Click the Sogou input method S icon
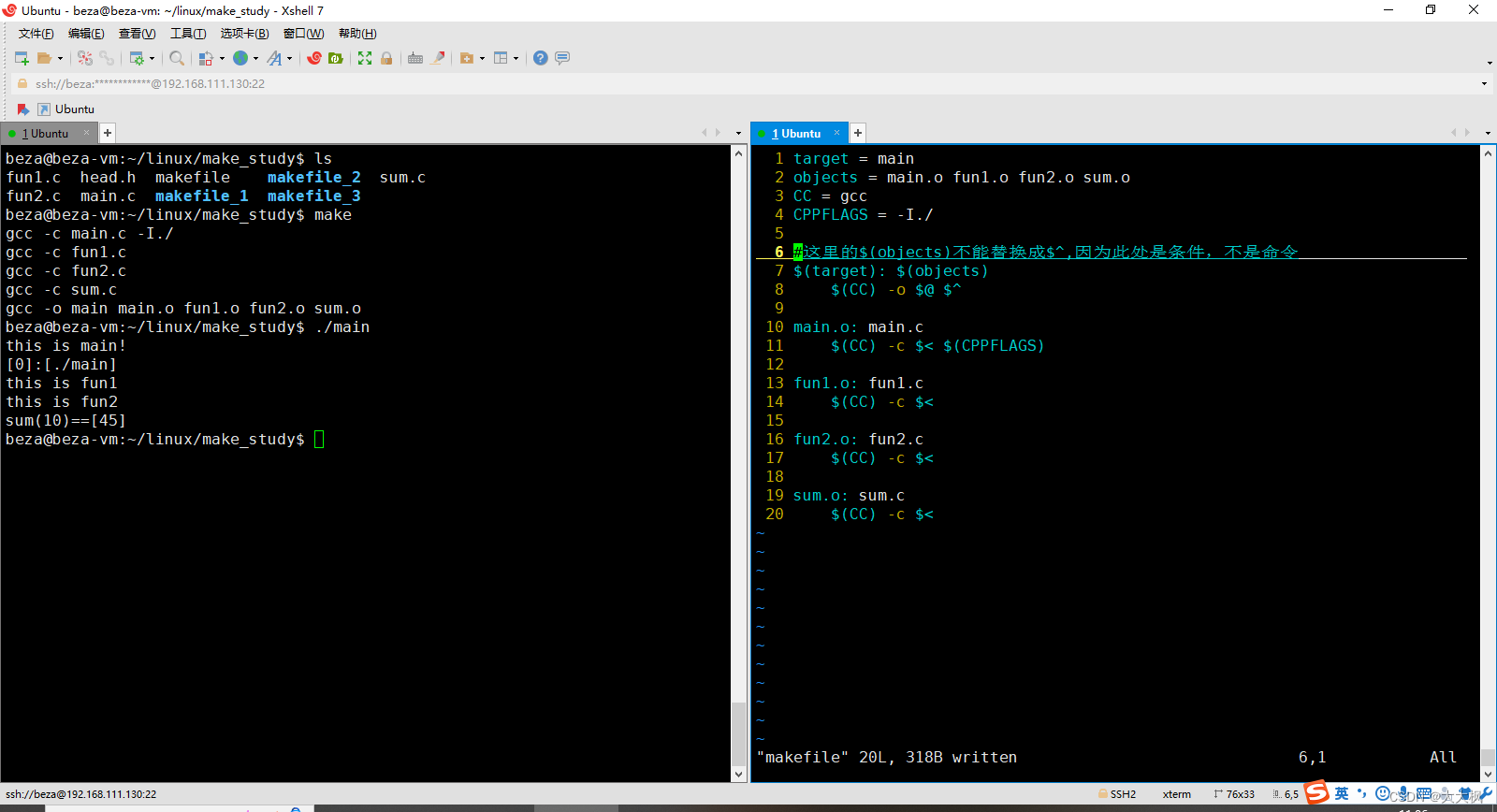Image resolution: width=1497 pixels, height=812 pixels. pos(1317,793)
